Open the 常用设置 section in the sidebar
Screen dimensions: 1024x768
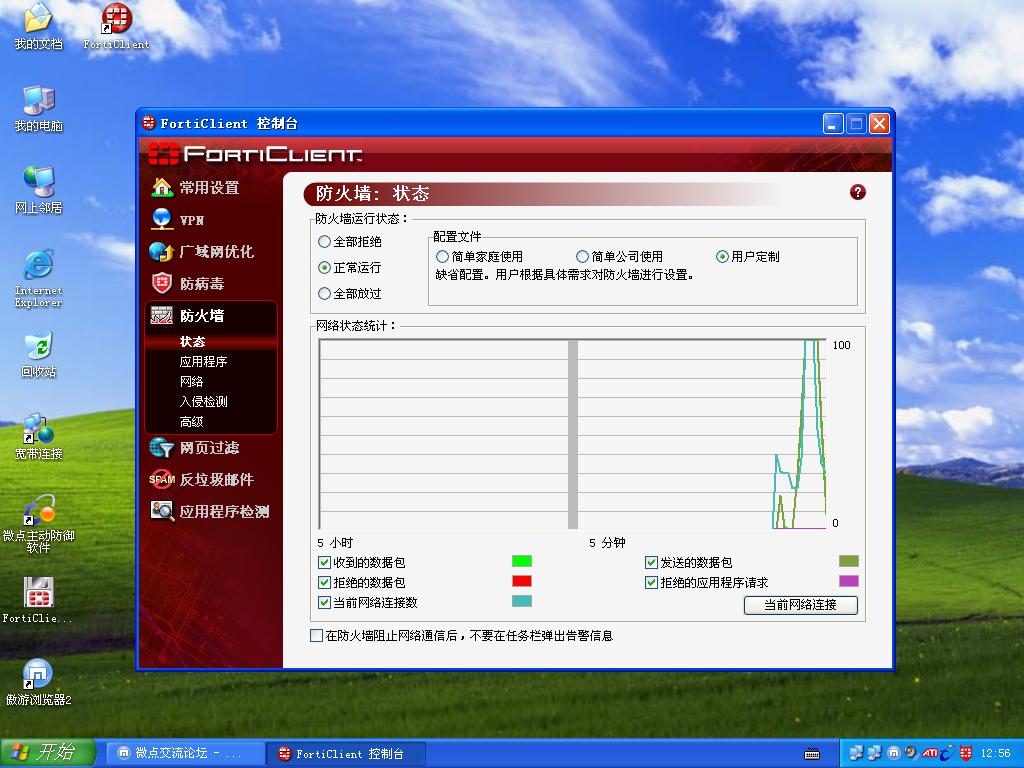click(x=196, y=188)
